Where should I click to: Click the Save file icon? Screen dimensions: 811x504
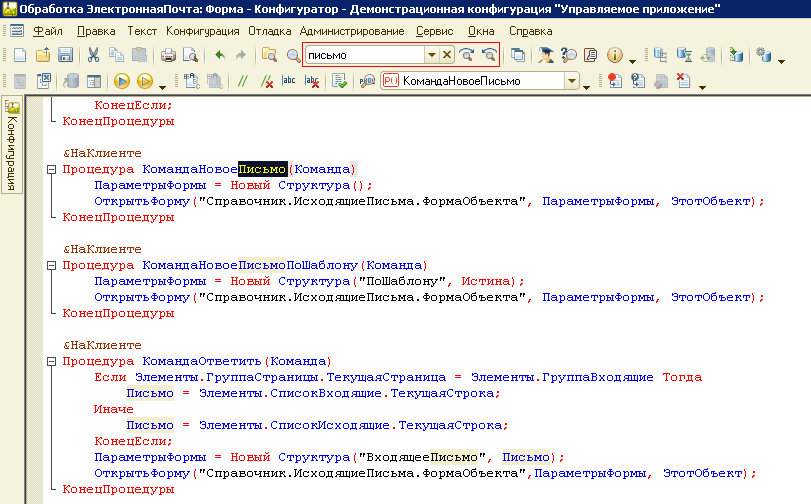pos(65,55)
